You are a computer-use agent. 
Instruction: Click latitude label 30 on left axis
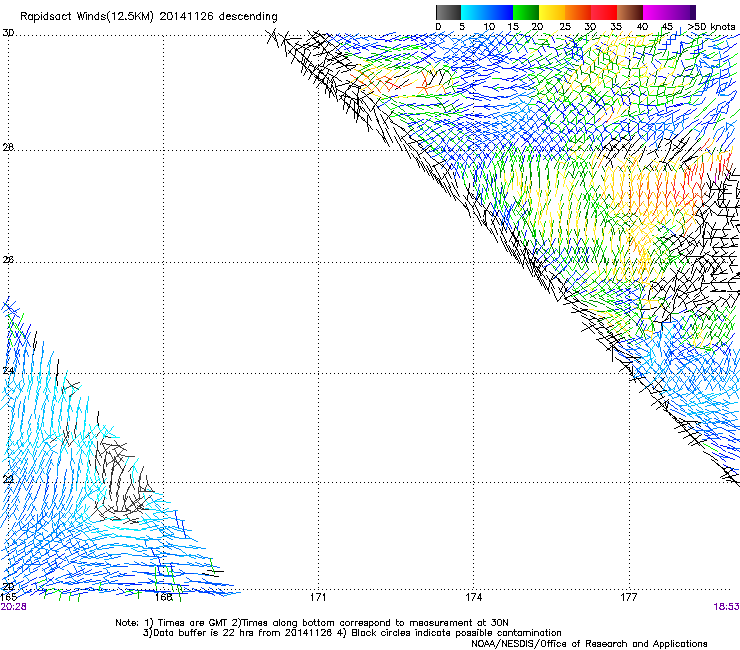(8, 33)
